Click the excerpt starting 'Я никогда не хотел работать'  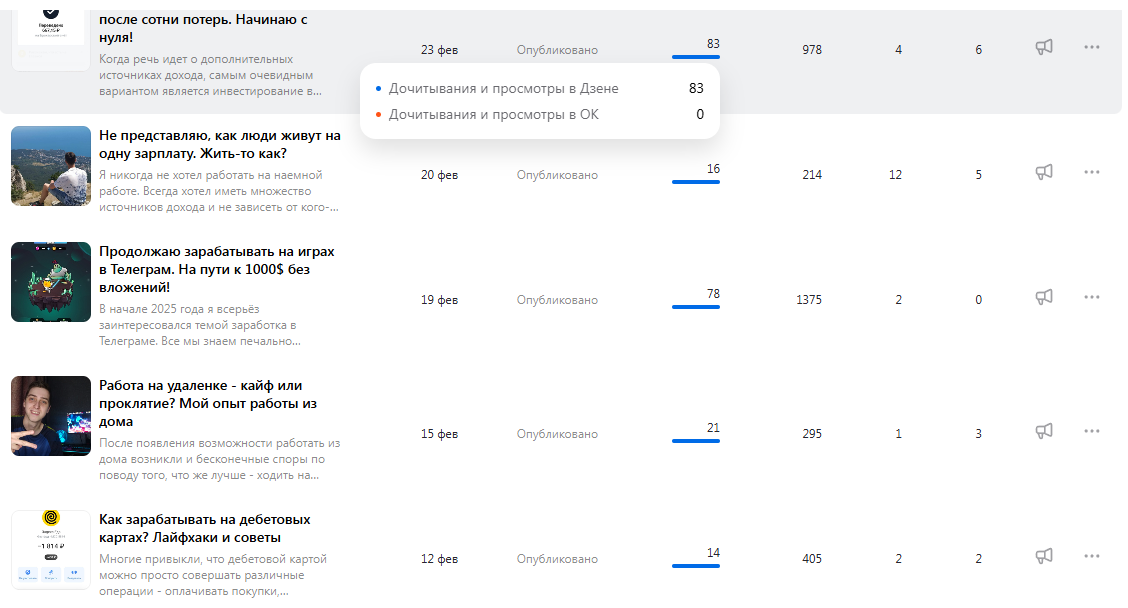click(x=219, y=191)
